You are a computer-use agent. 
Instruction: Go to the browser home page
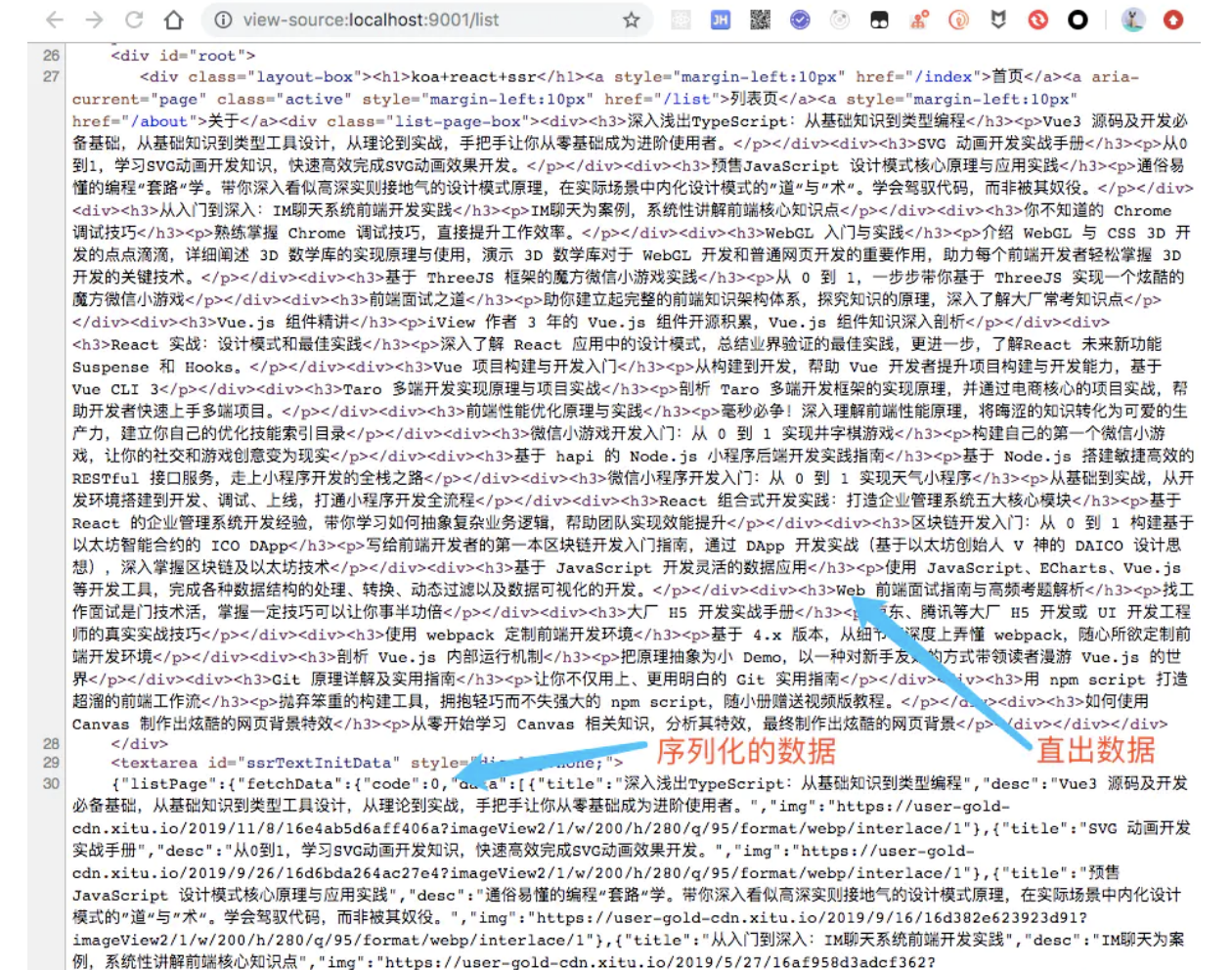pyautogui.click(x=173, y=20)
